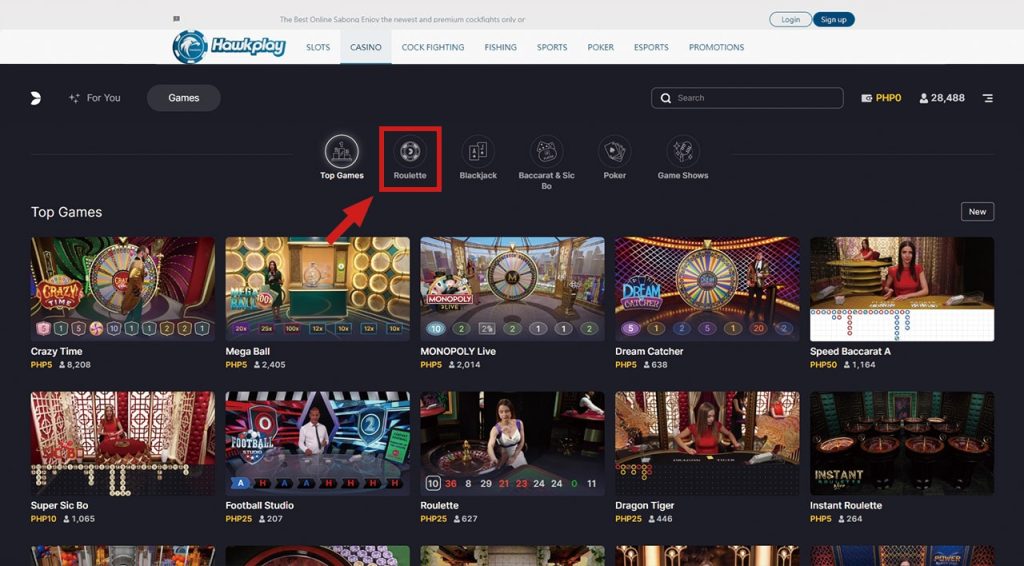Open the PROMOTIONS menu

(716, 47)
